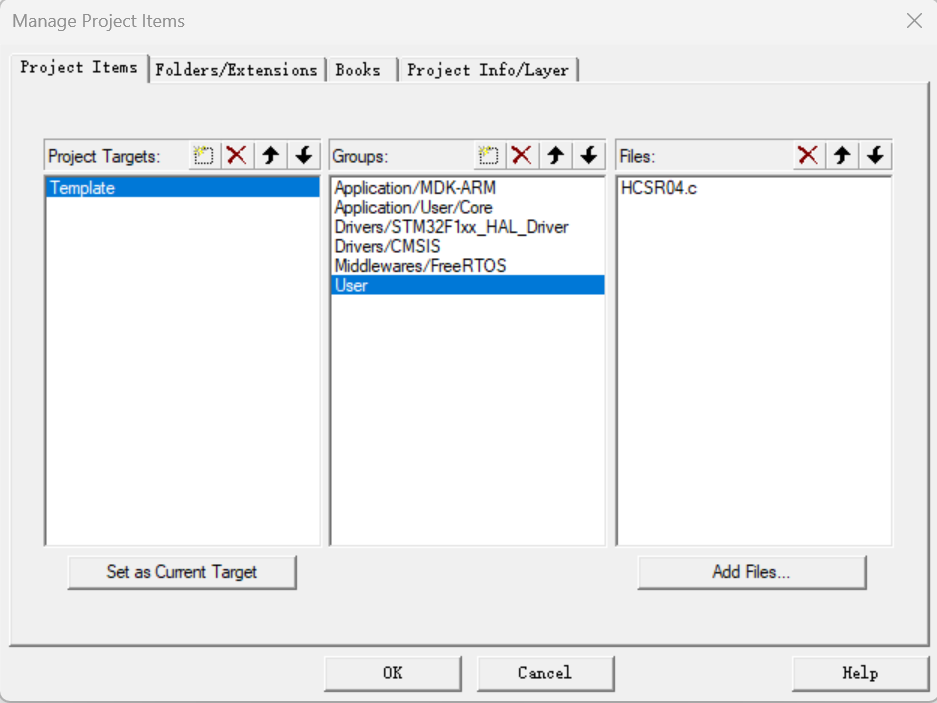Select the Drivers/CMSIS group
Screen dimensions: 937x703
[x=468, y=246]
